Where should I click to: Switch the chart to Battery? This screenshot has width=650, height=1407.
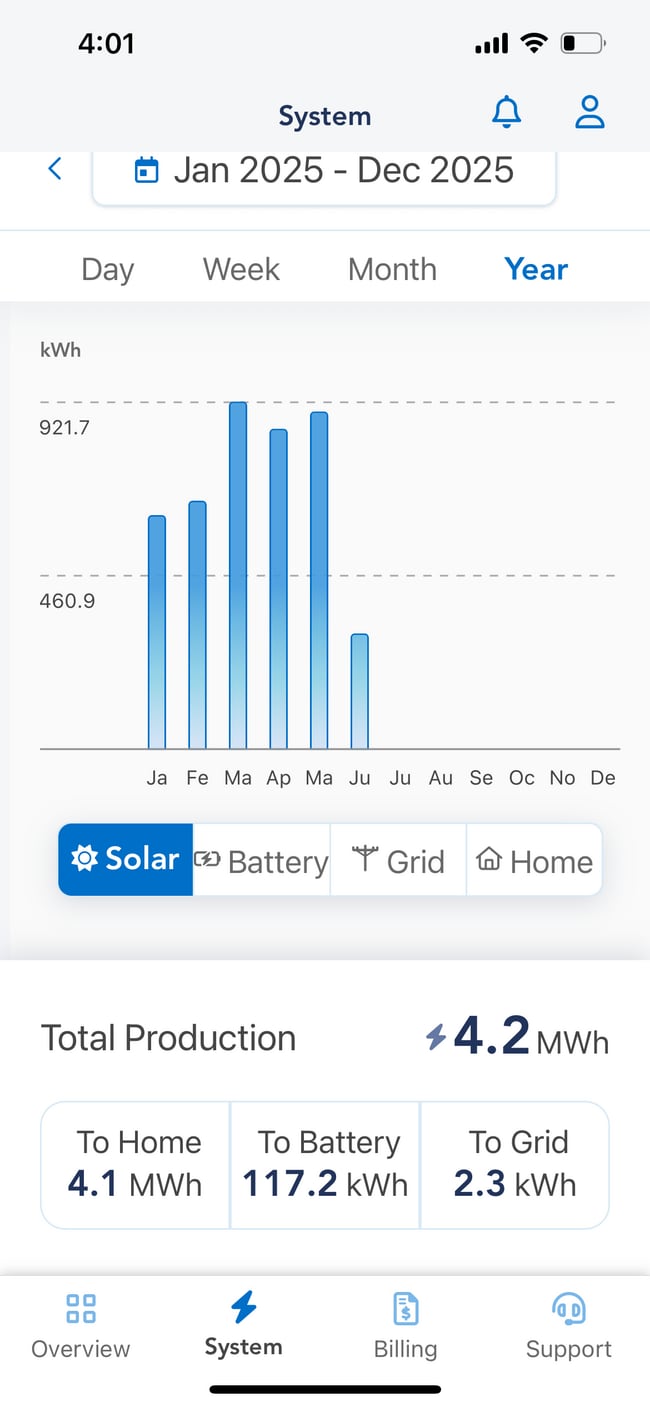pos(261,860)
